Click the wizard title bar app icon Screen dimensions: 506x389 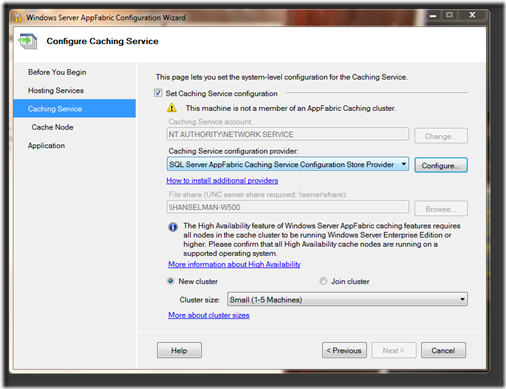tap(18, 18)
